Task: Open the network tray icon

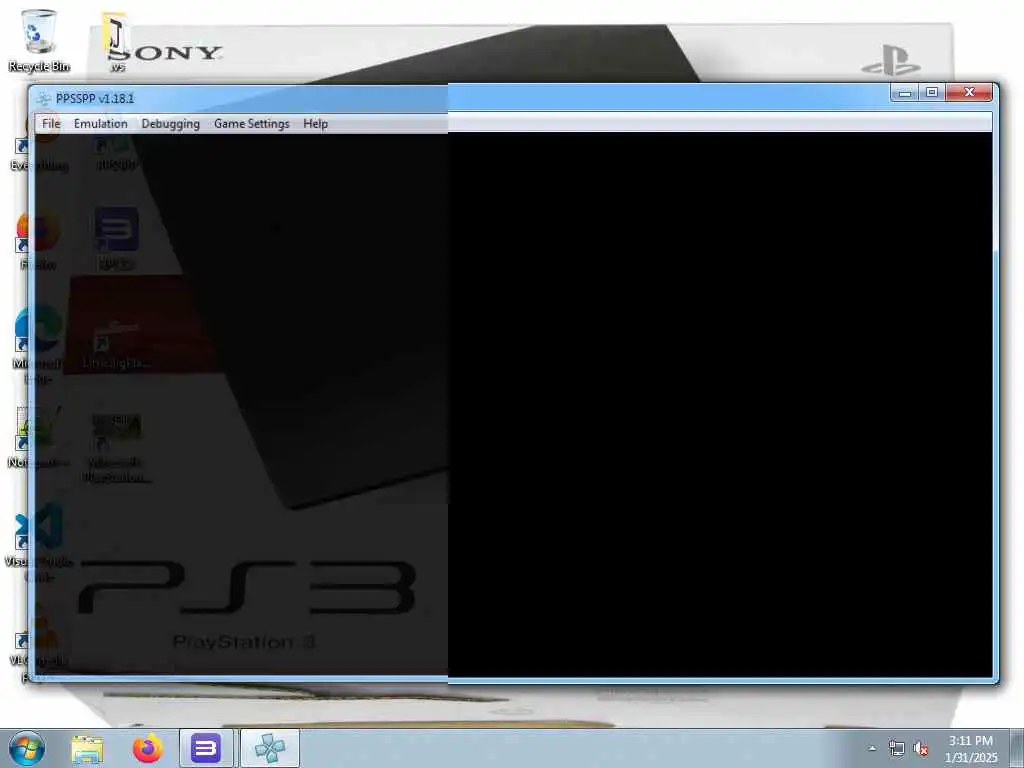Action: pos(897,748)
